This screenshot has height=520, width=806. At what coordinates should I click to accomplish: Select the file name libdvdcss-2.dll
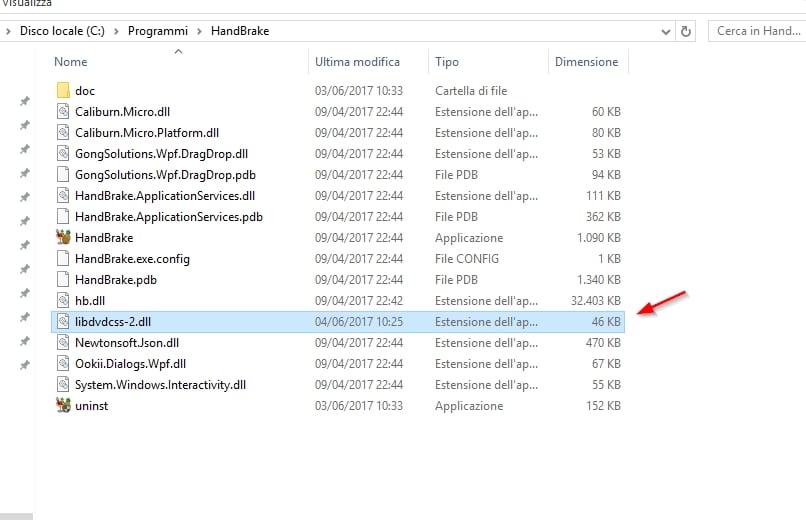[113, 322]
